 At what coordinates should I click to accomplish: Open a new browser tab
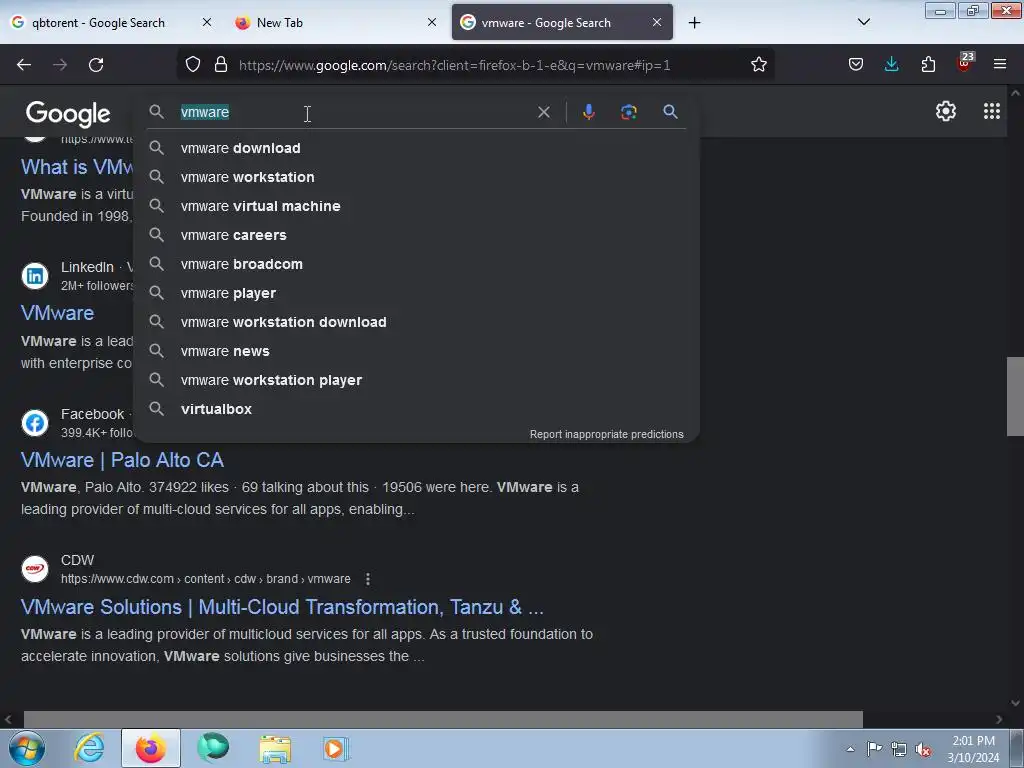click(694, 23)
